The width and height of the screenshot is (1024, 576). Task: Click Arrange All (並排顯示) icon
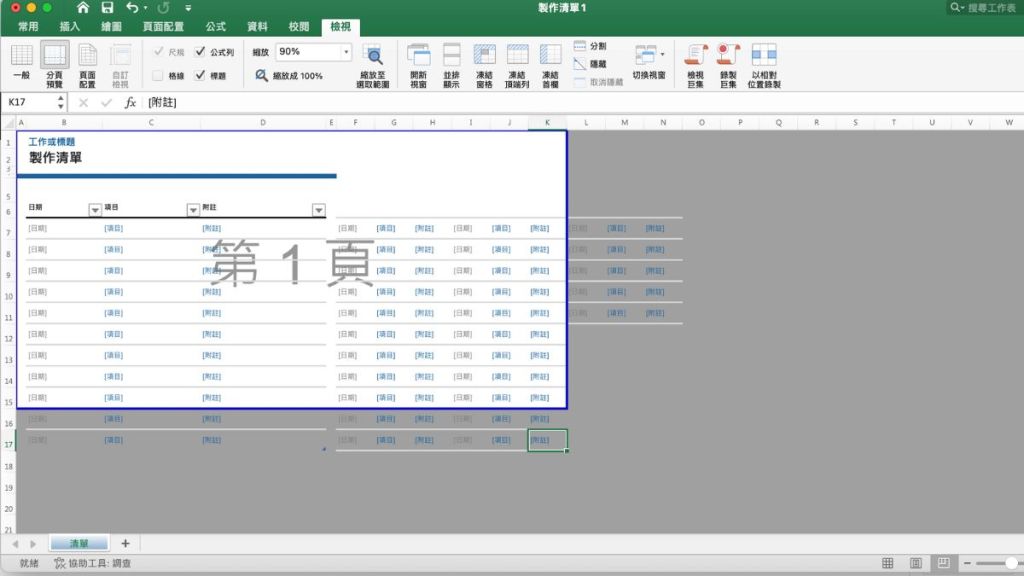pyautogui.click(x=451, y=56)
